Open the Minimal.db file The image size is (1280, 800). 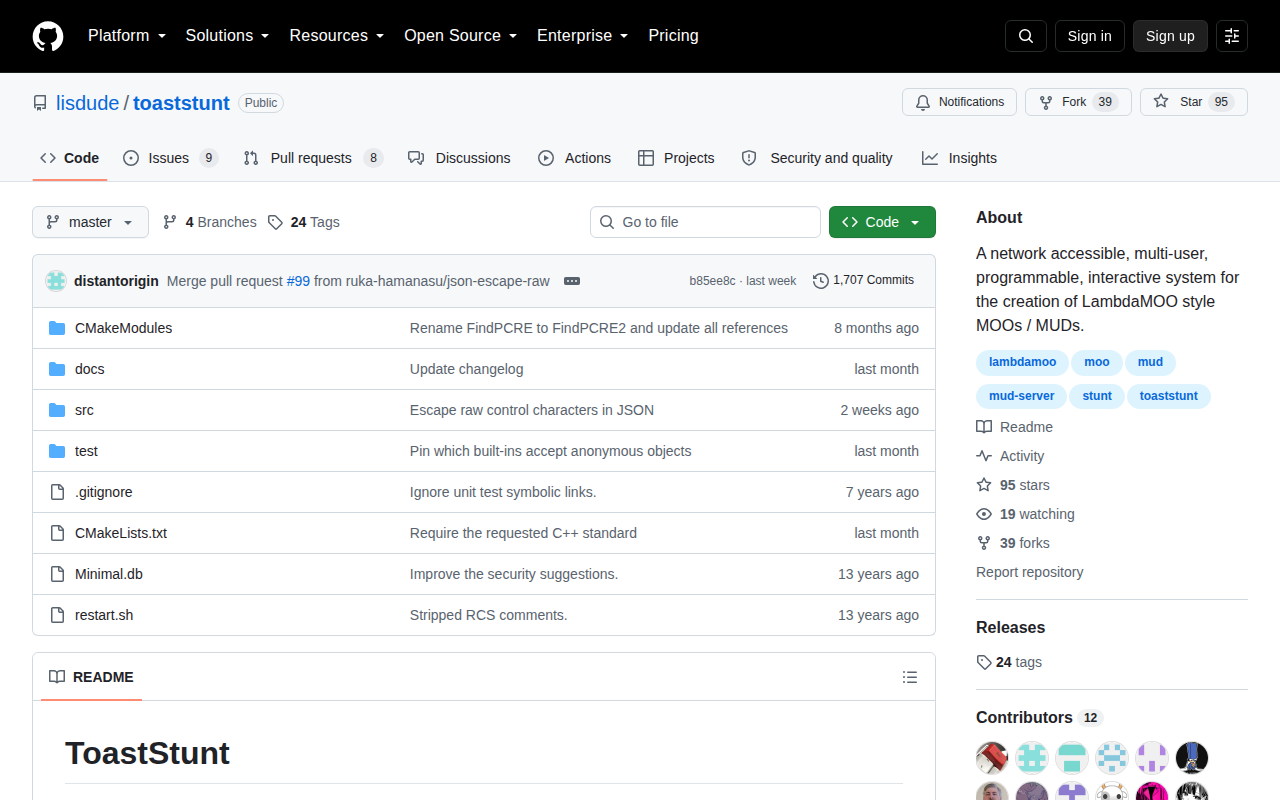[x=108, y=574]
